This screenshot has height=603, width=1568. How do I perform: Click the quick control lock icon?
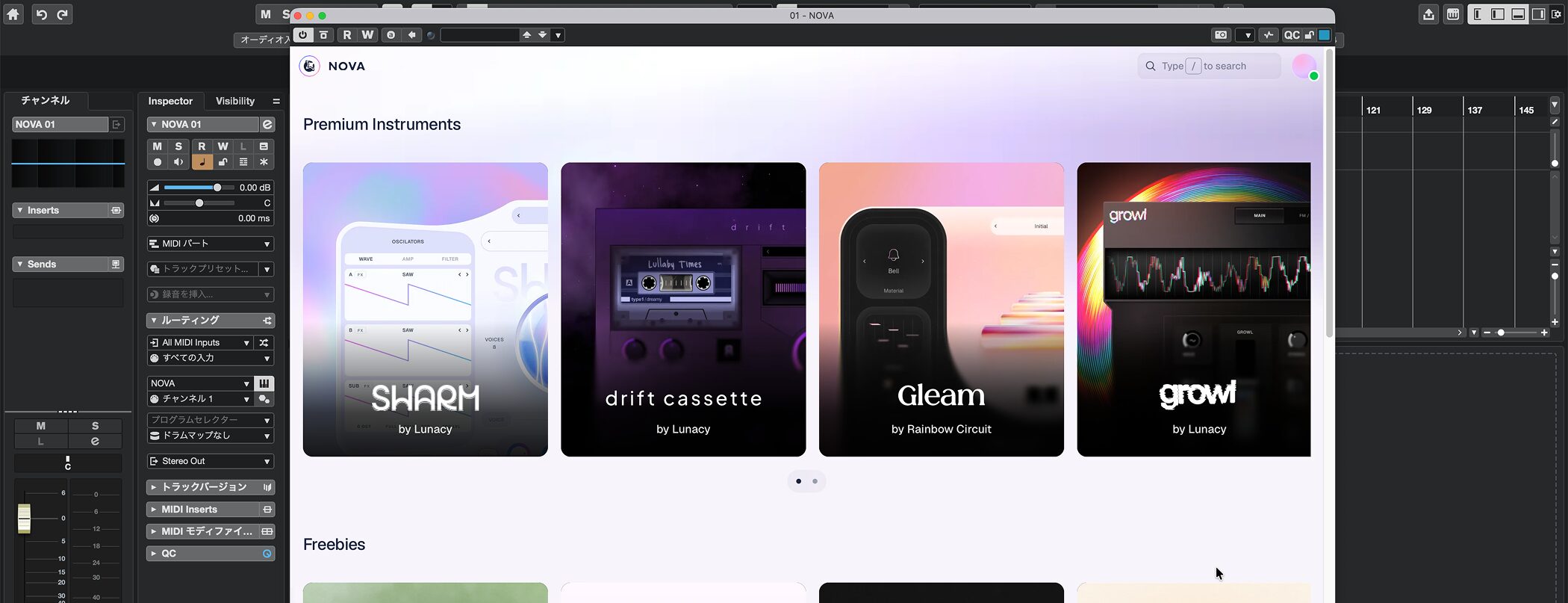coord(1310,35)
